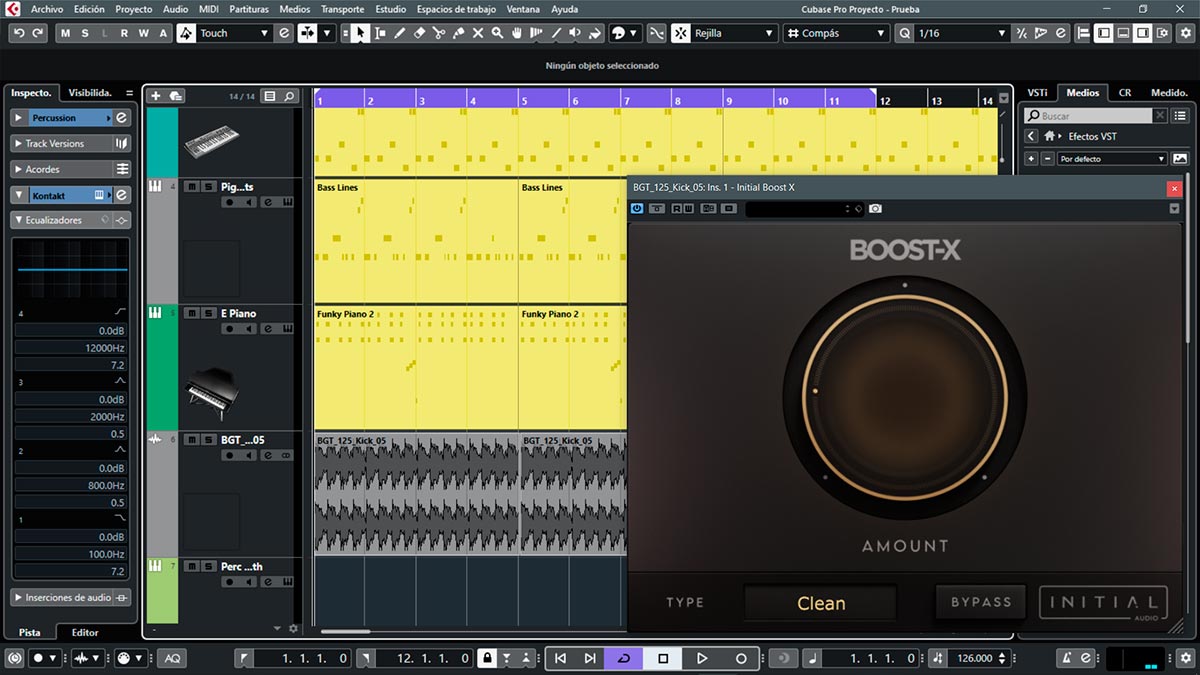Open the Compás grid type dropdown
The image size is (1200, 675).
[836, 33]
